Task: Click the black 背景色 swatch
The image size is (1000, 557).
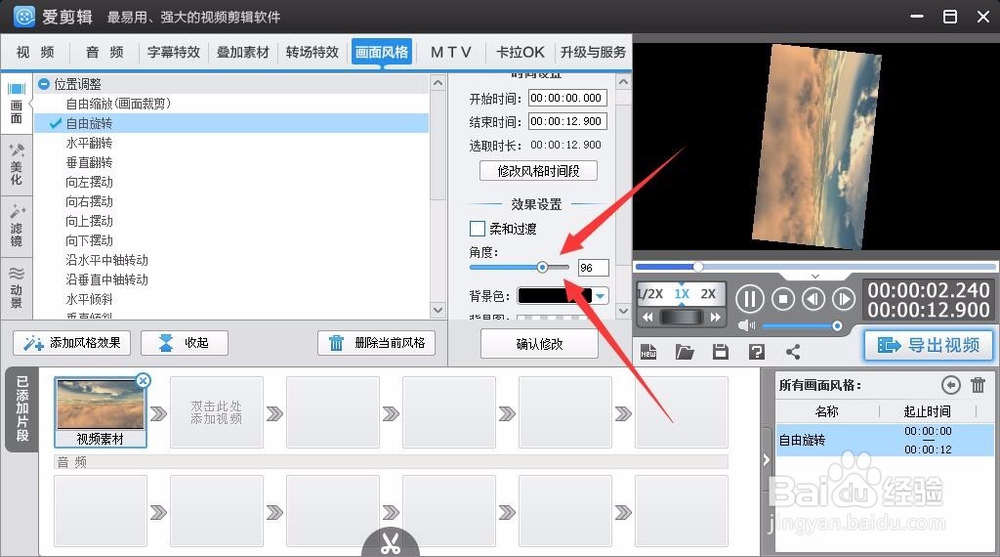Action: [x=554, y=295]
